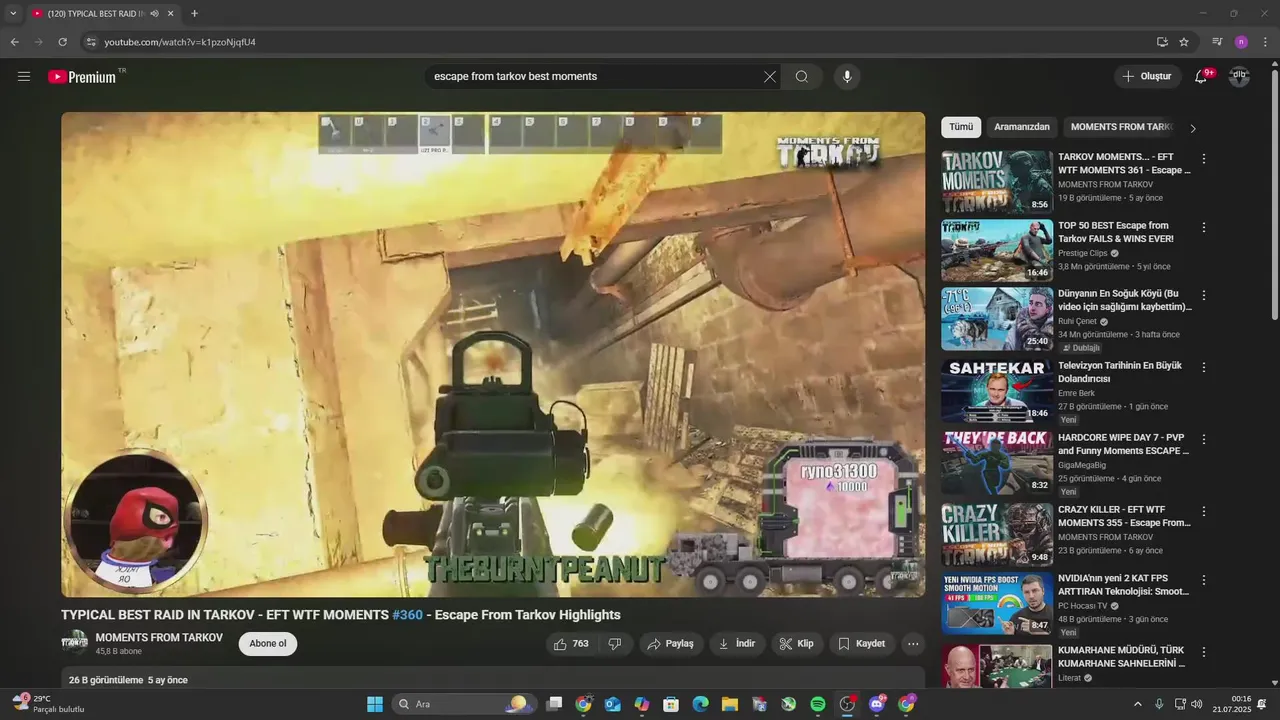
Task: Open File Explorer from the taskbar
Action: [730, 704]
